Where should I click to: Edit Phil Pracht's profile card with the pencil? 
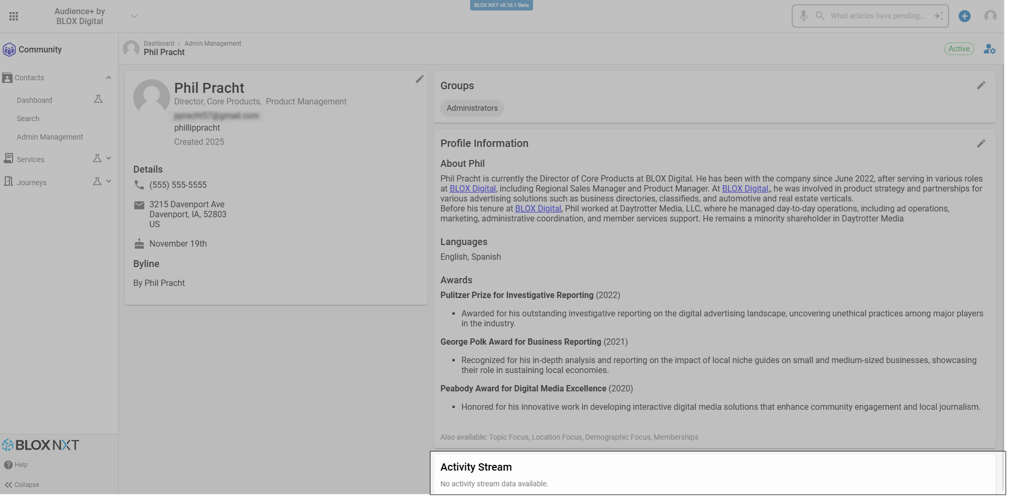point(419,79)
